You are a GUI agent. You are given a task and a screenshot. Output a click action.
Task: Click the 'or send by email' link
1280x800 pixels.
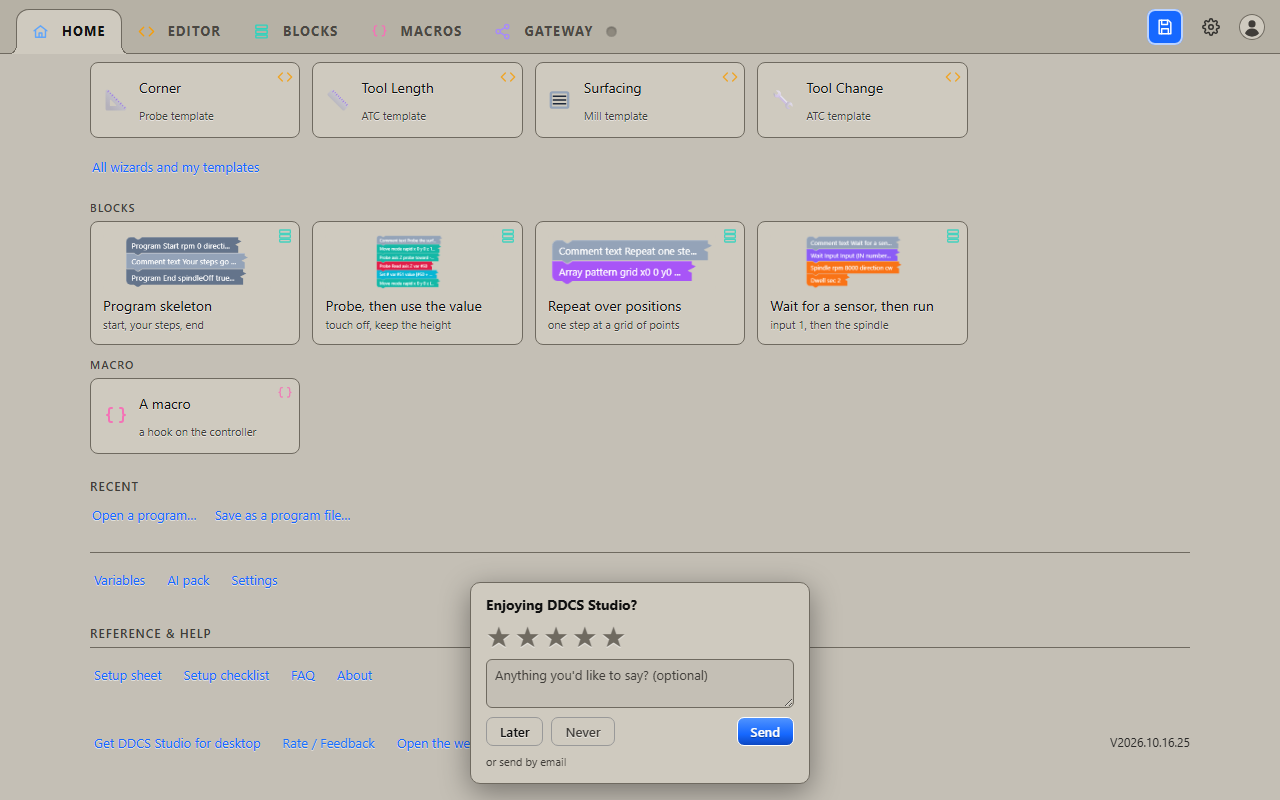(x=526, y=762)
